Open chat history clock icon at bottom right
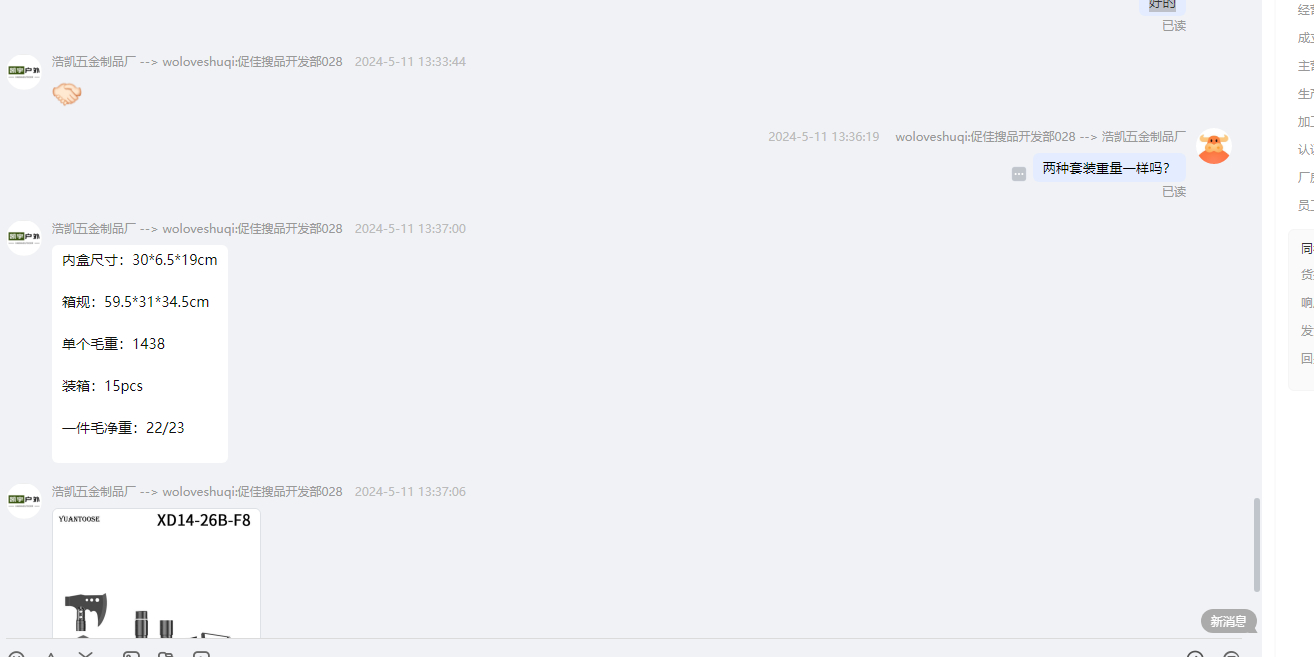The width and height of the screenshot is (1314, 657). click(1195, 655)
